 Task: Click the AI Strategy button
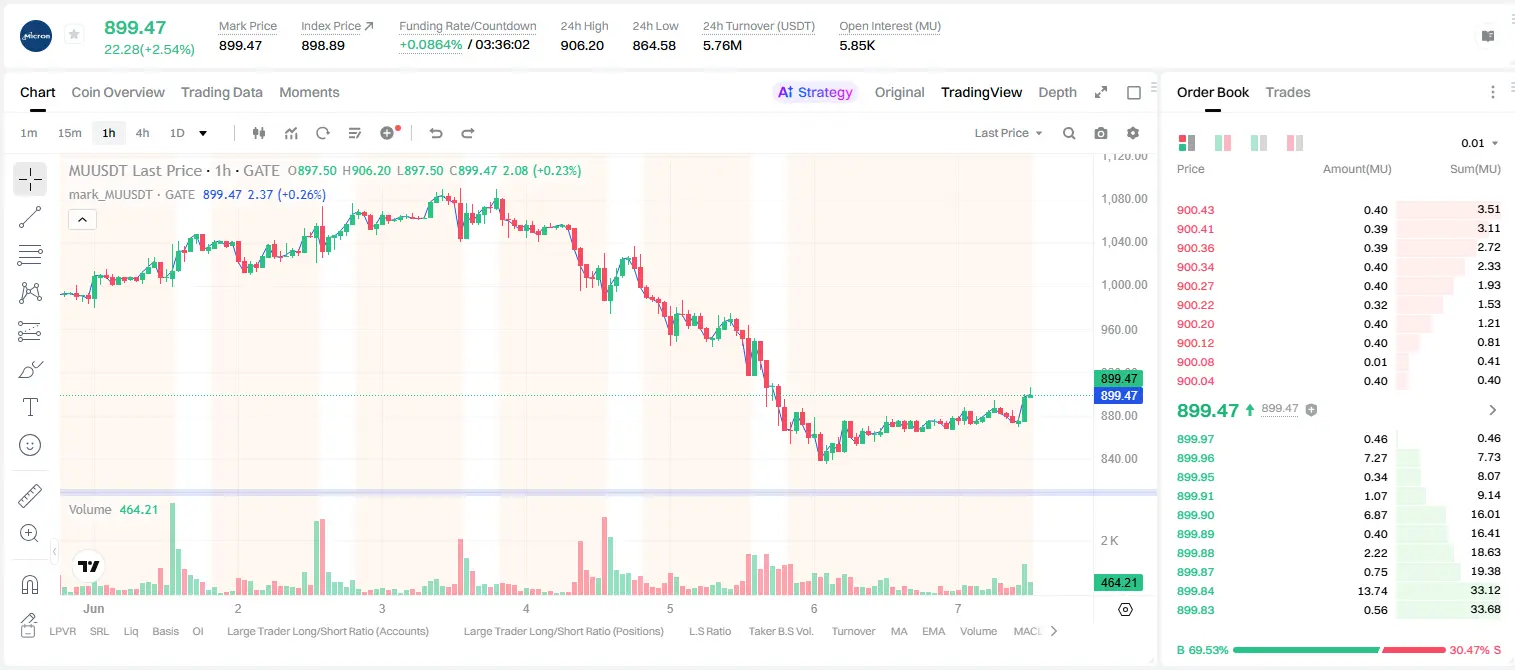(x=815, y=92)
